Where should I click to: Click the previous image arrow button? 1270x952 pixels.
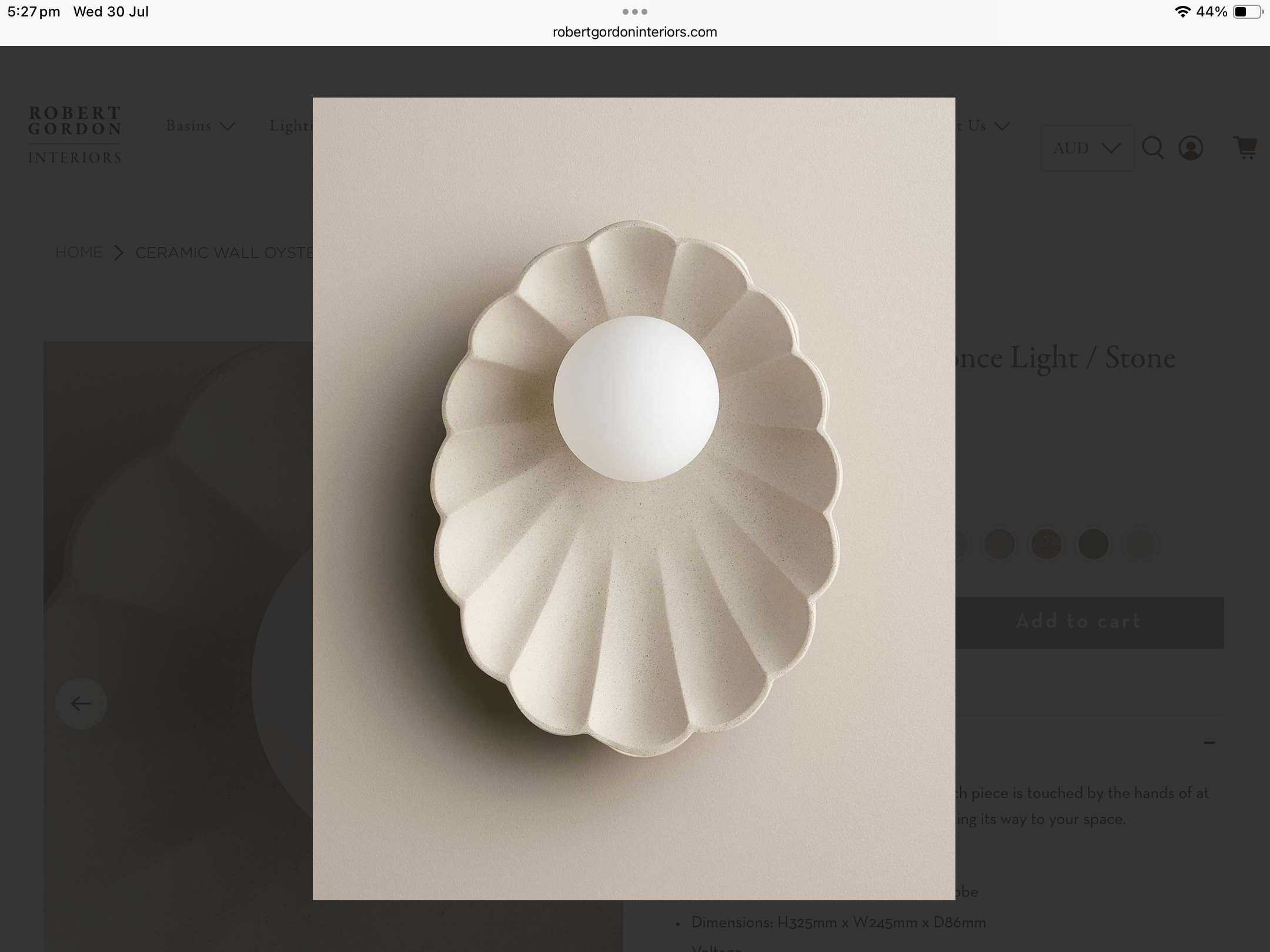pyautogui.click(x=81, y=703)
